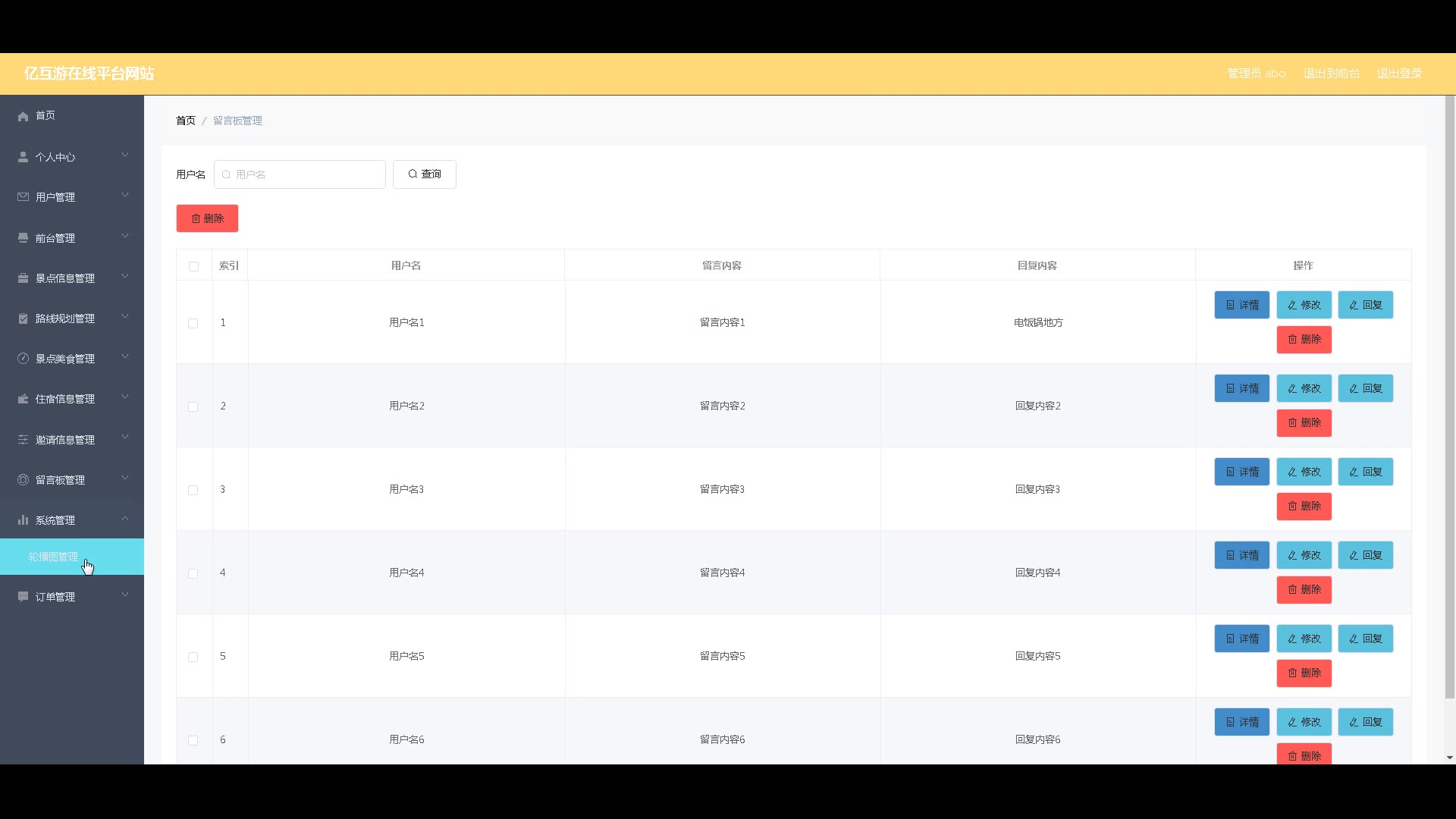
Task: Click 删除 for row 用户名3
Action: point(1304,507)
